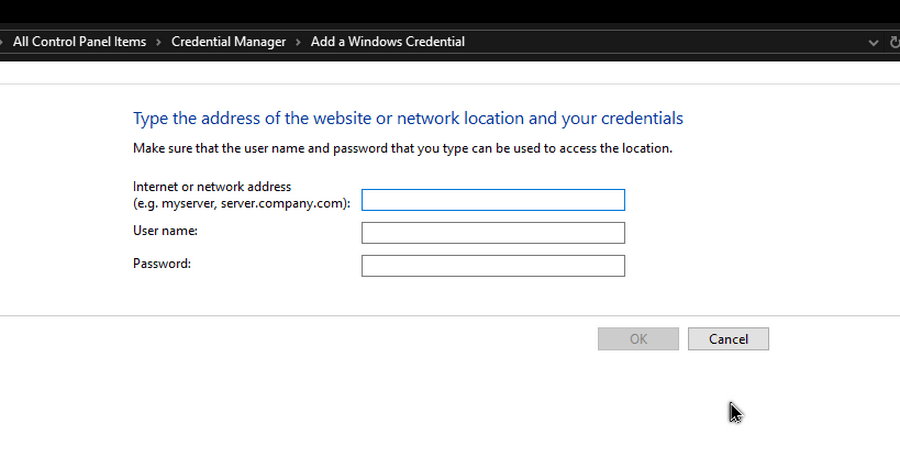Open the address bar history dropdown arrow
The width and height of the screenshot is (900, 469).
coord(870,42)
